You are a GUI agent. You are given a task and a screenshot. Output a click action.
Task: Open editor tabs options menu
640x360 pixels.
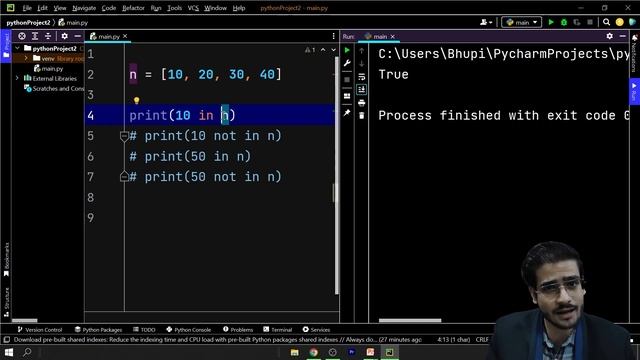coord(333,36)
